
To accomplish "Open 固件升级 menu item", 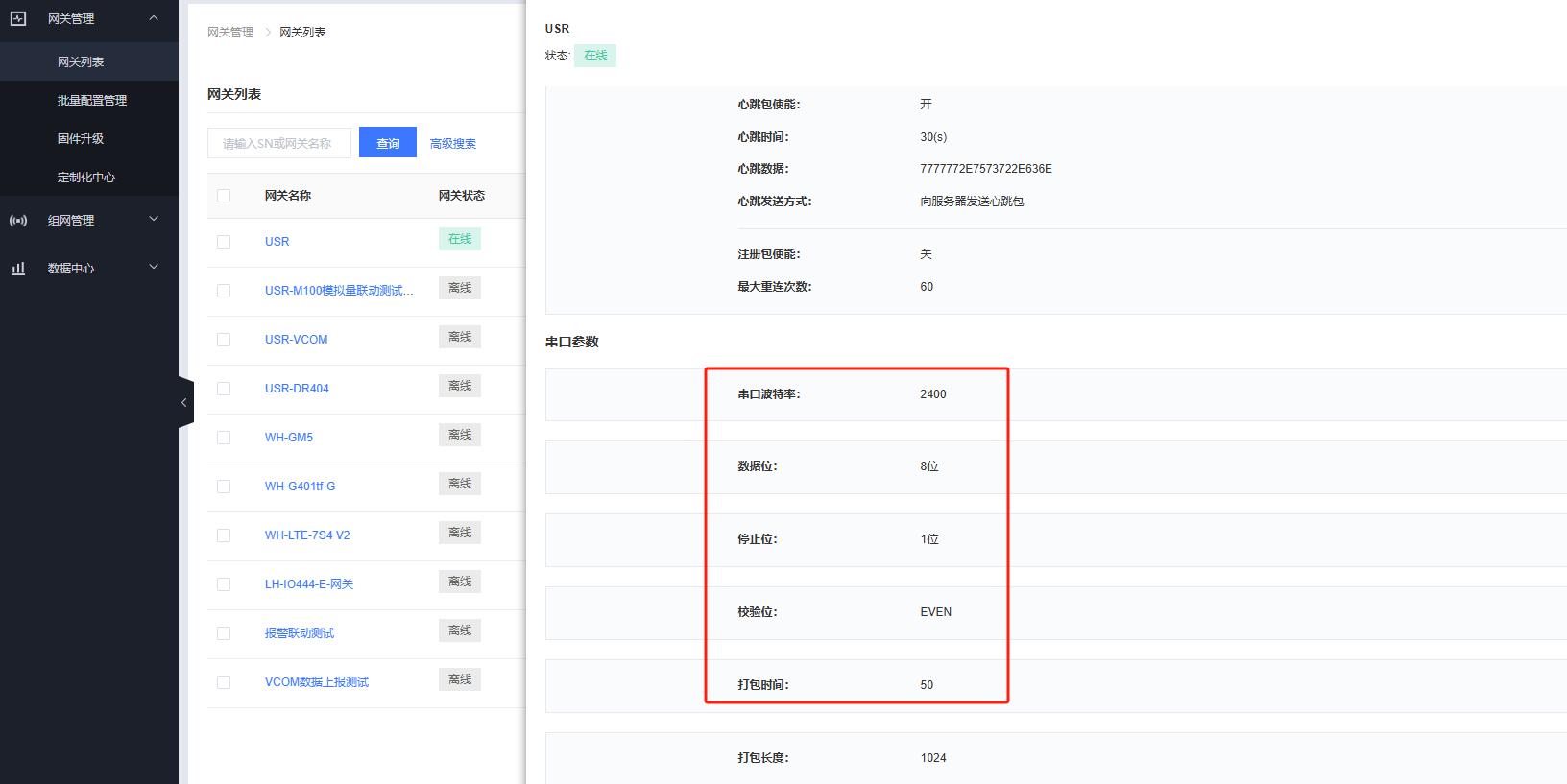I will 81,139.
